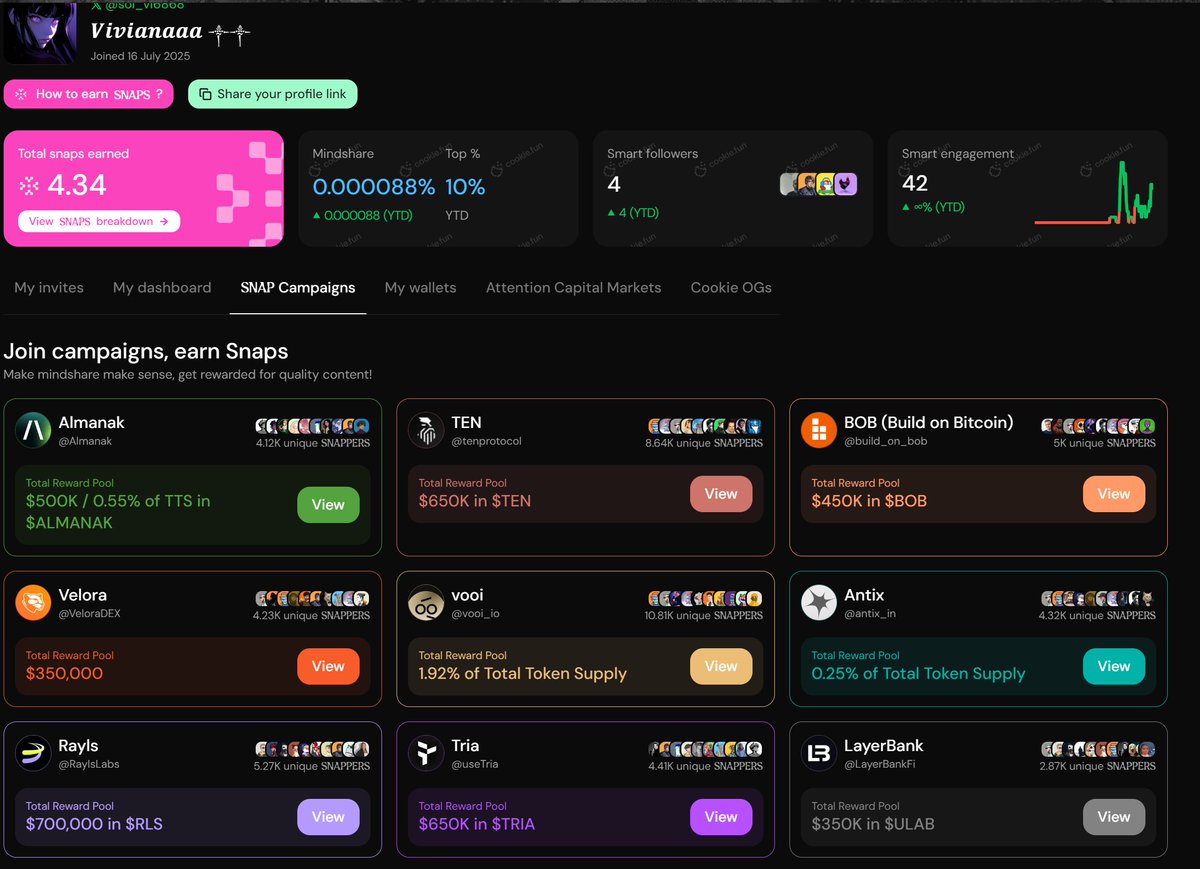This screenshot has width=1200, height=869.
Task: Click Share your profile link button
Action: tap(272, 94)
